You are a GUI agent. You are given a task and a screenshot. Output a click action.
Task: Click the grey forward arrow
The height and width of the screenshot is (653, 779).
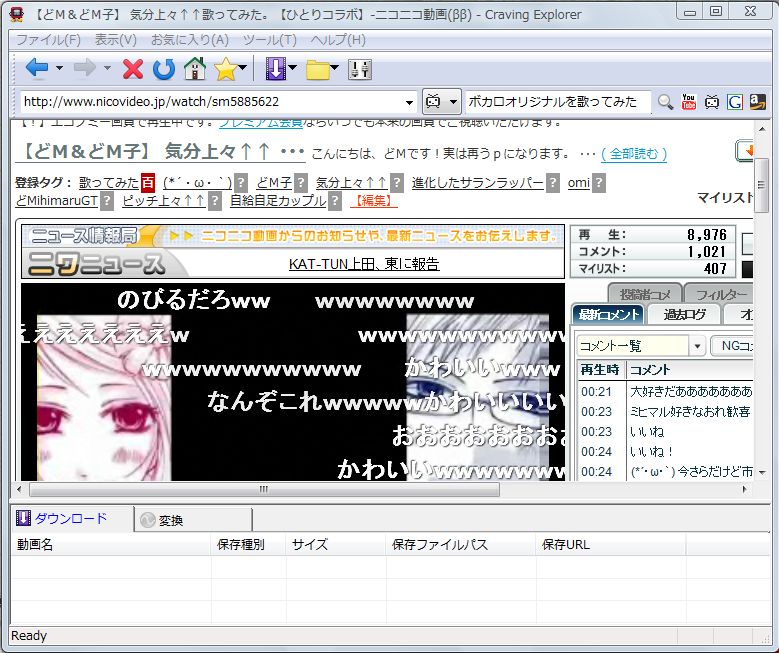84,68
